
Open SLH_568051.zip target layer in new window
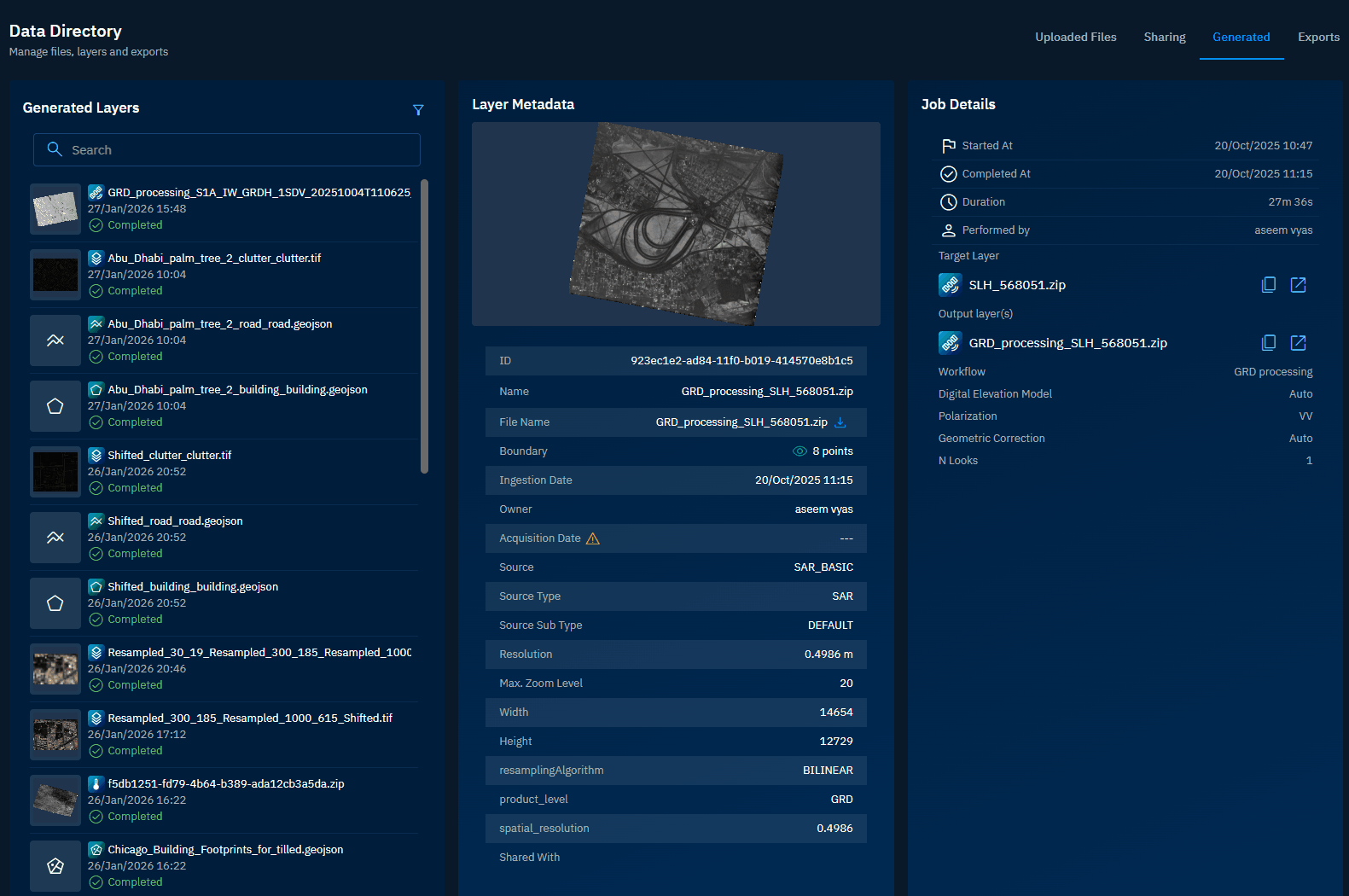click(x=1298, y=285)
